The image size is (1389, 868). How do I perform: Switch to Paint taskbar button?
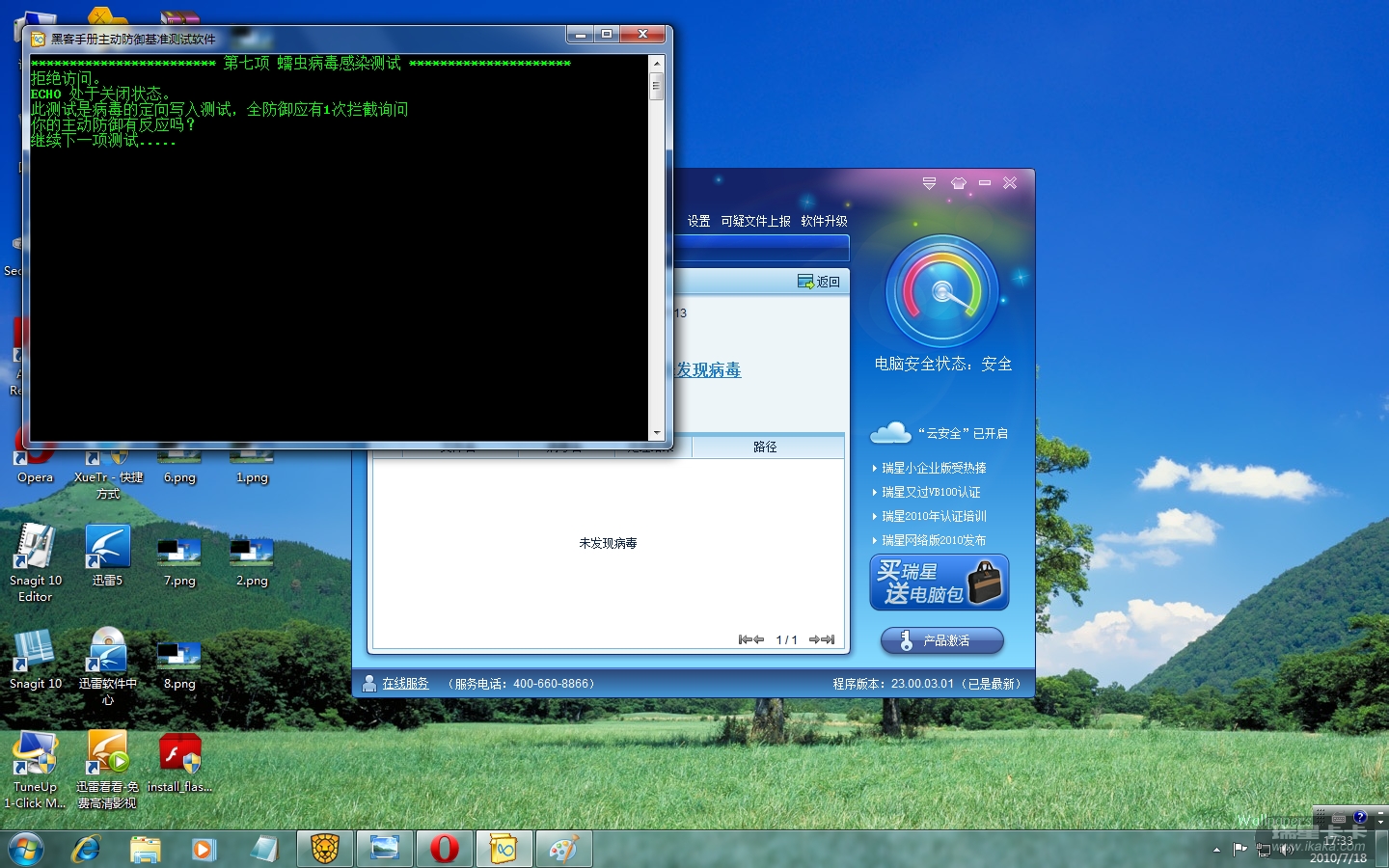[x=564, y=849]
